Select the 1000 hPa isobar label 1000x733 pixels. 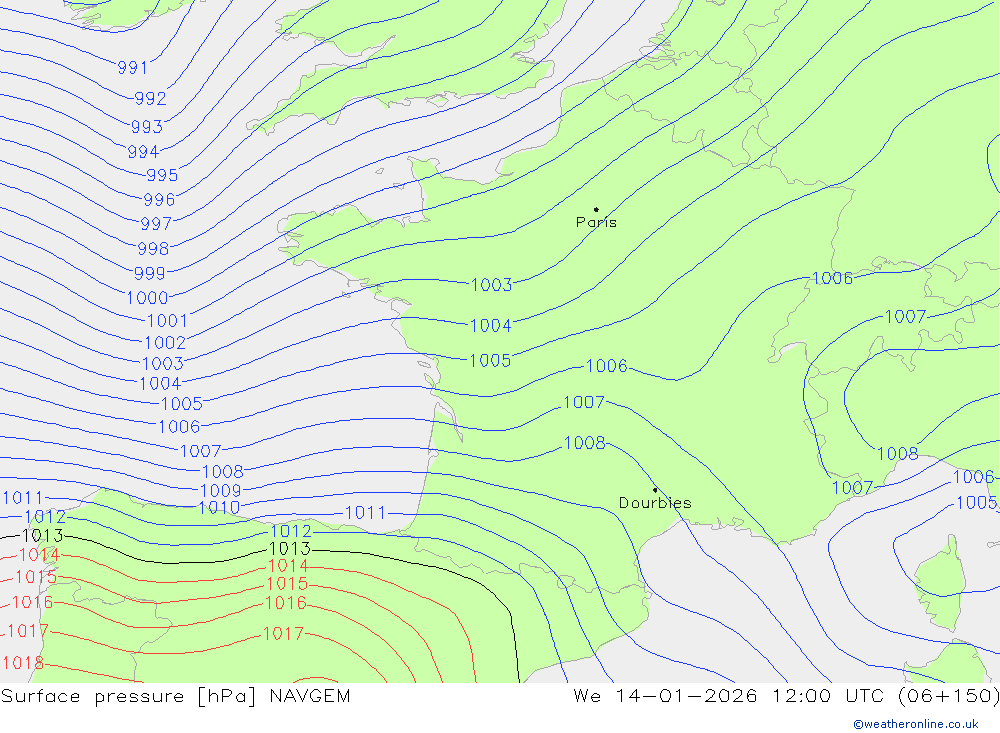tap(147, 298)
